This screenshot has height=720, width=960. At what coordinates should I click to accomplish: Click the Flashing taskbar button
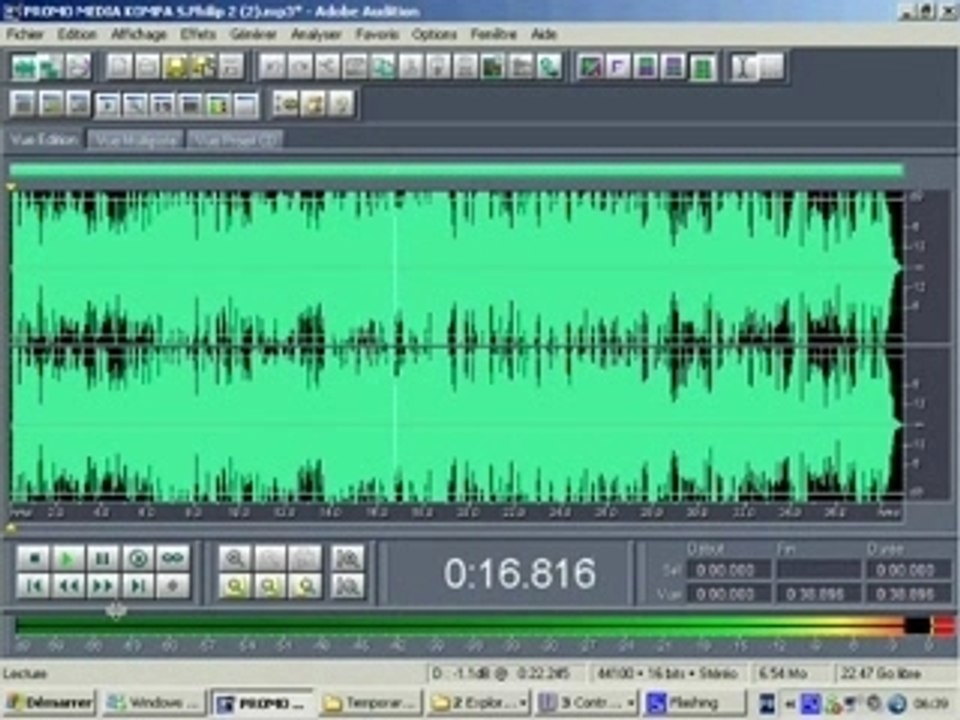pyautogui.click(x=695, y=703)
